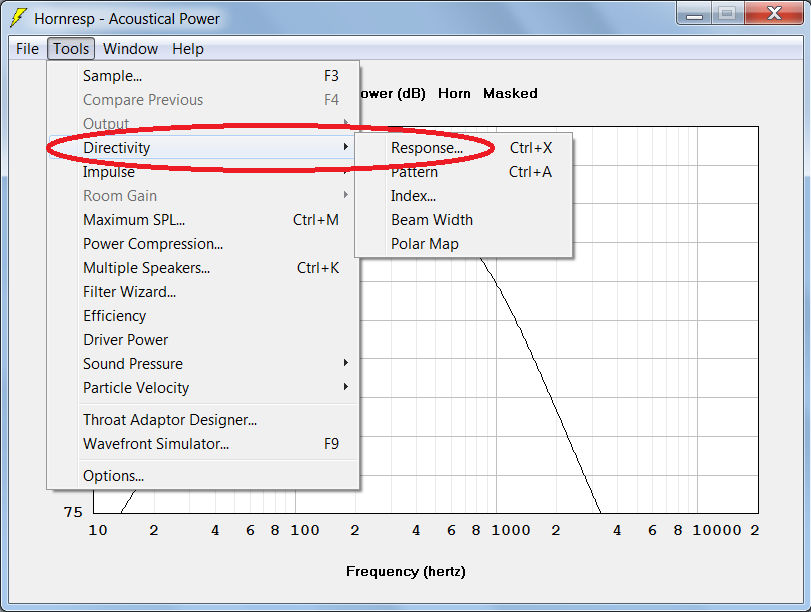
Task: Minimize the Hornresp window
Action: 694,13
